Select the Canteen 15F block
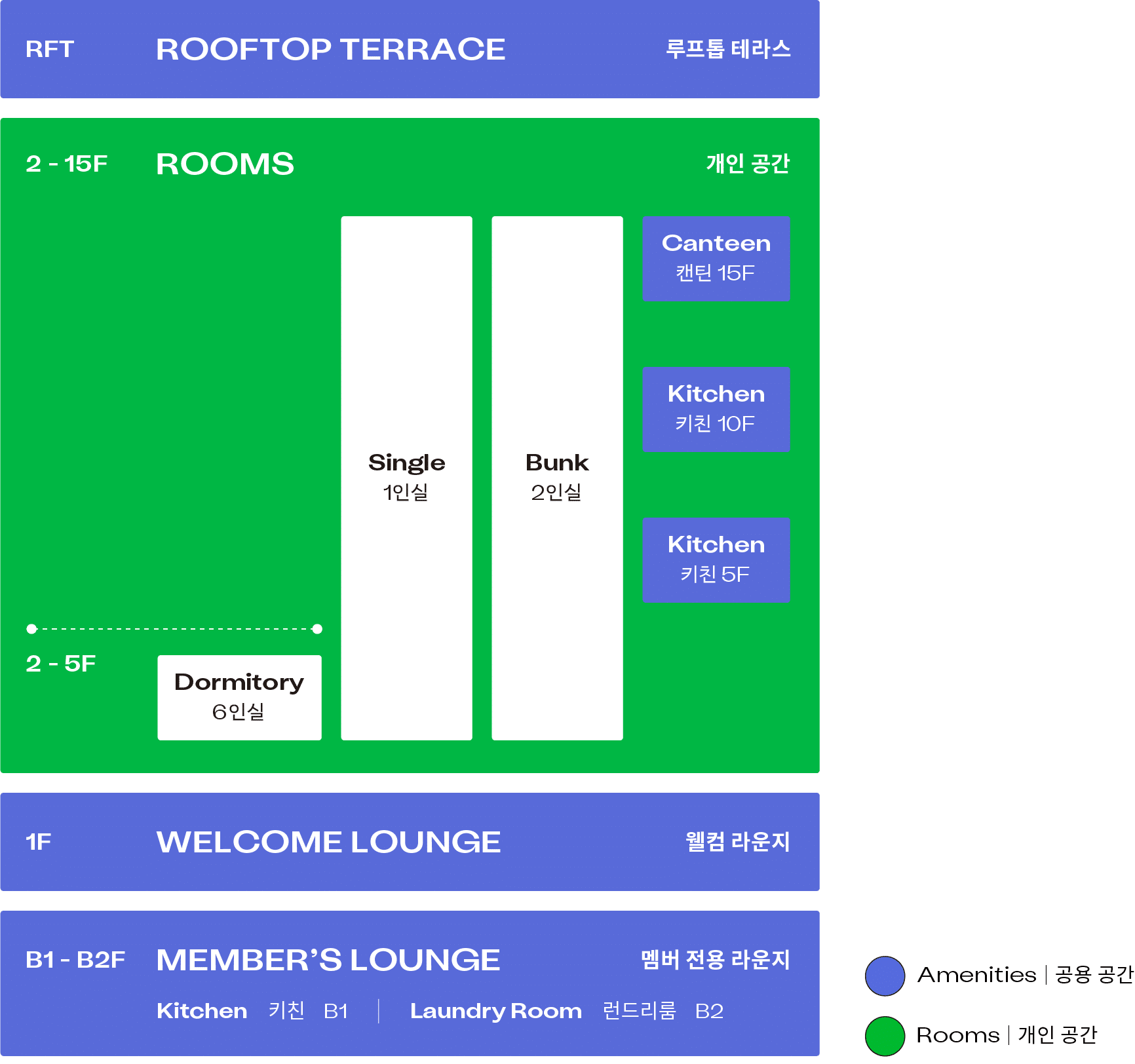This screenshot has width=1135, height=1064. point(716,259)
